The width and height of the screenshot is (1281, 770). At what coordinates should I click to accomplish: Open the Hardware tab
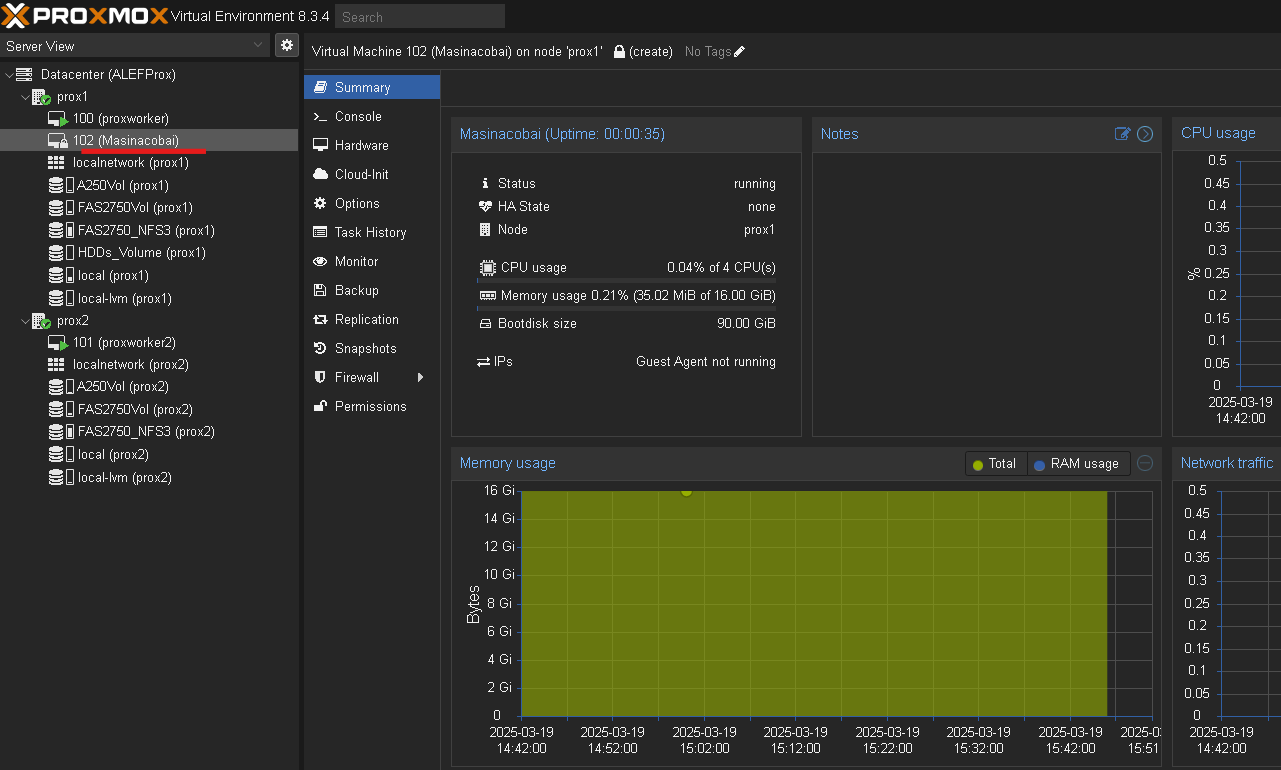pos(372,145)
